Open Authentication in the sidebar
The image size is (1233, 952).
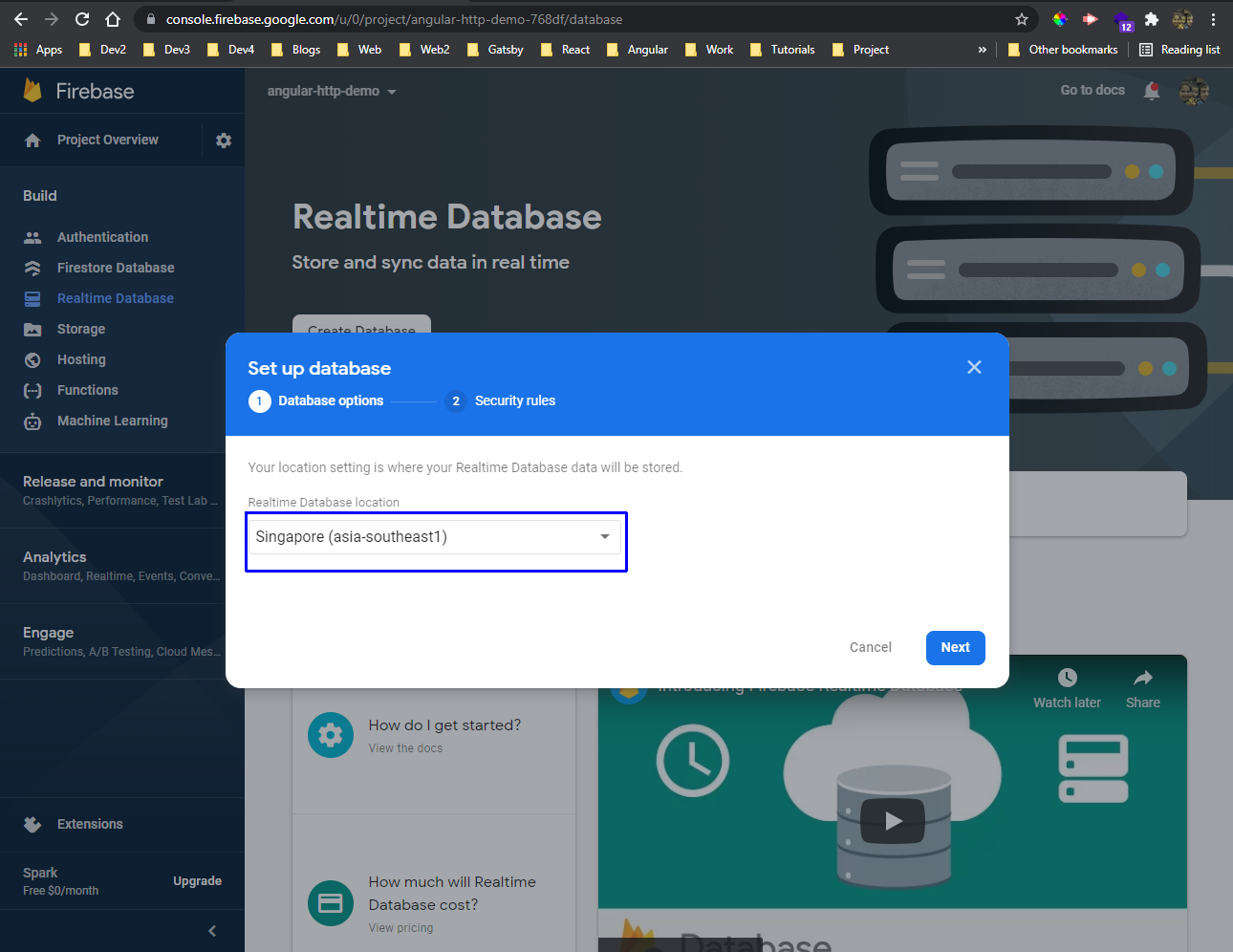point(102,237)
